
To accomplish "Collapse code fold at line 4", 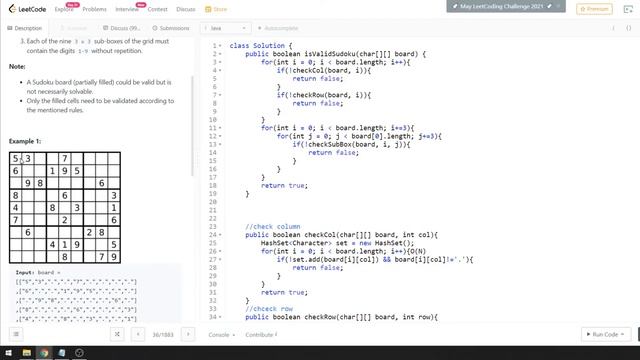I will [220, 70].
